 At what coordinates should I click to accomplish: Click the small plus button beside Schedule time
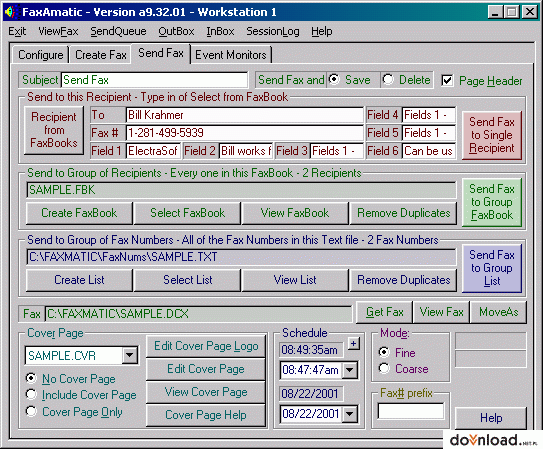(x=354, y=344)
